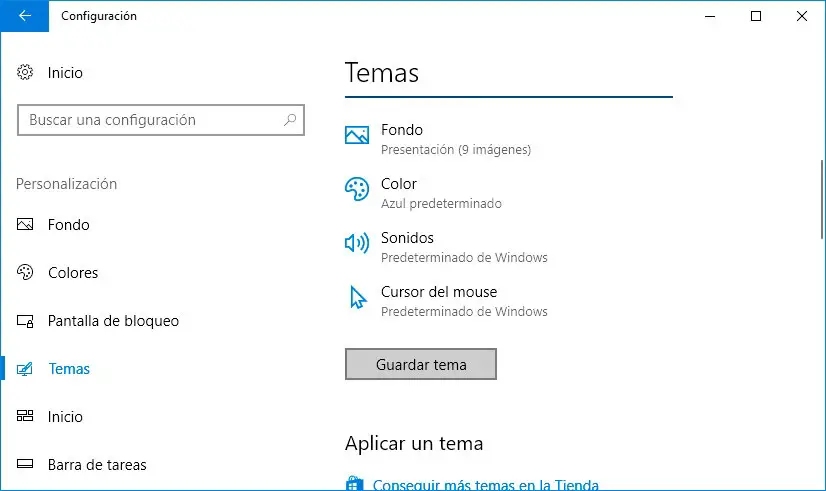
Task: Click the theme Color palette icon
Action: 357,190
